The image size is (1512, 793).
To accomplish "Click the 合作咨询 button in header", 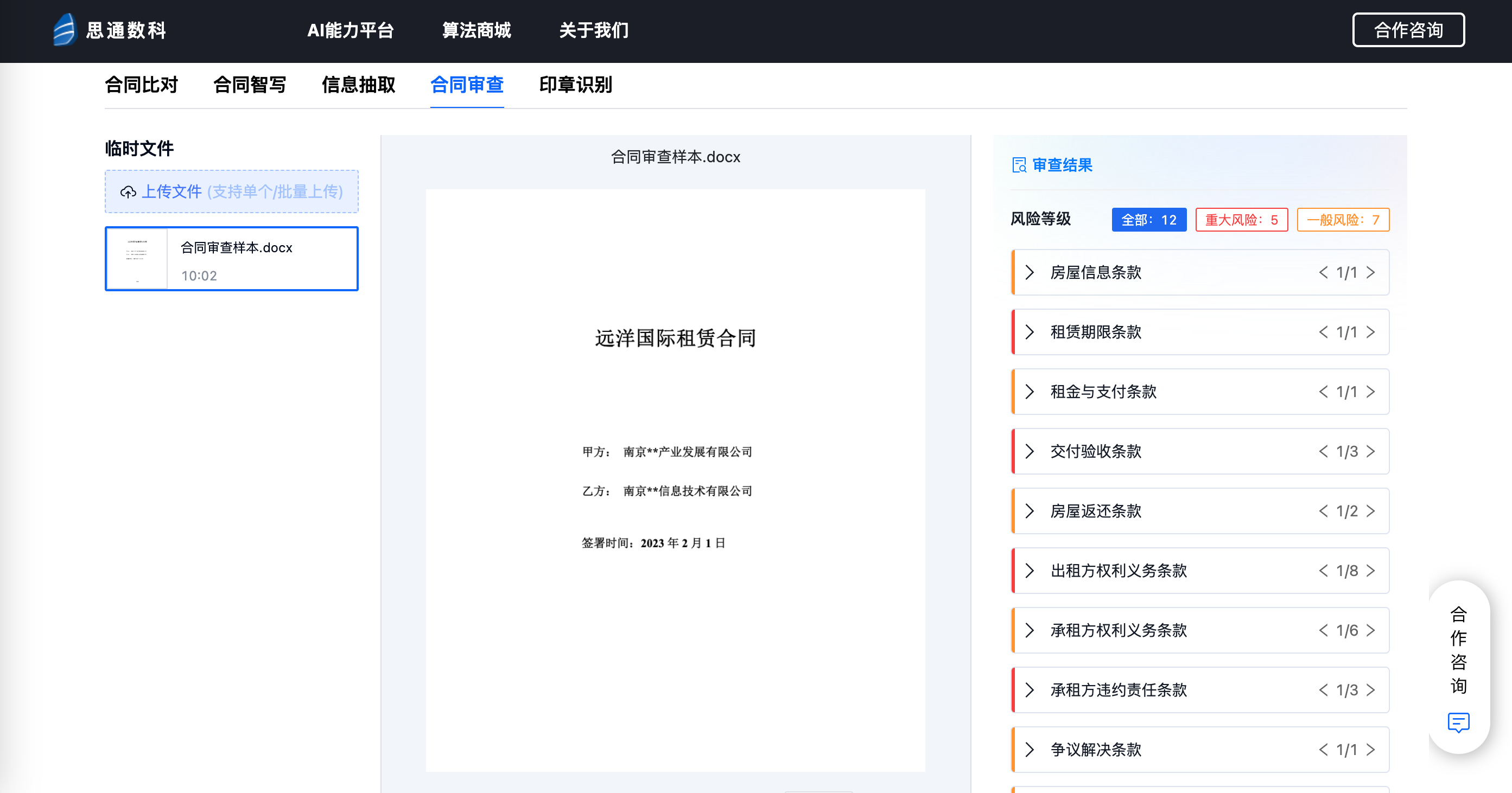I will coord(1408,30).
